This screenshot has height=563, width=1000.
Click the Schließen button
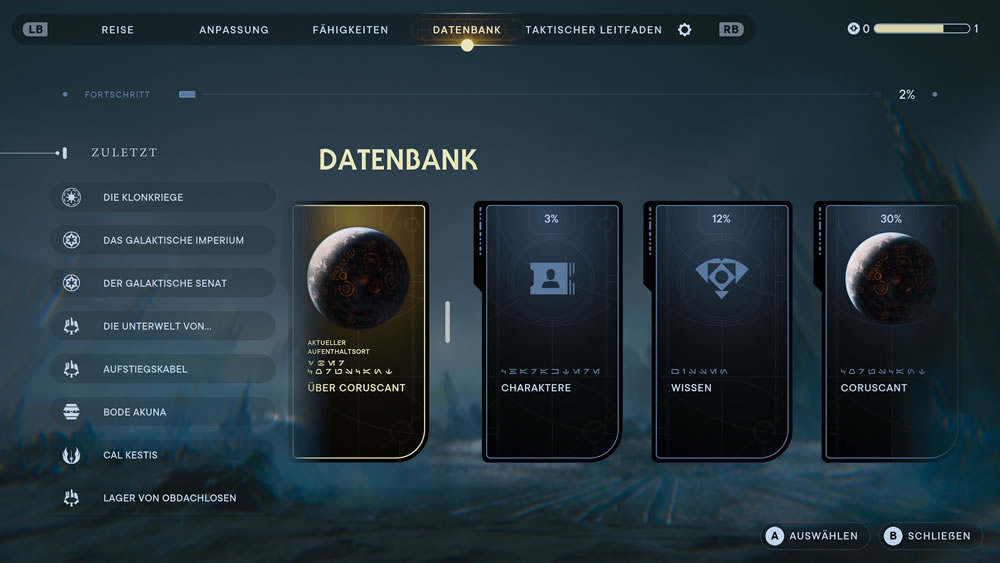coord(930,536)
